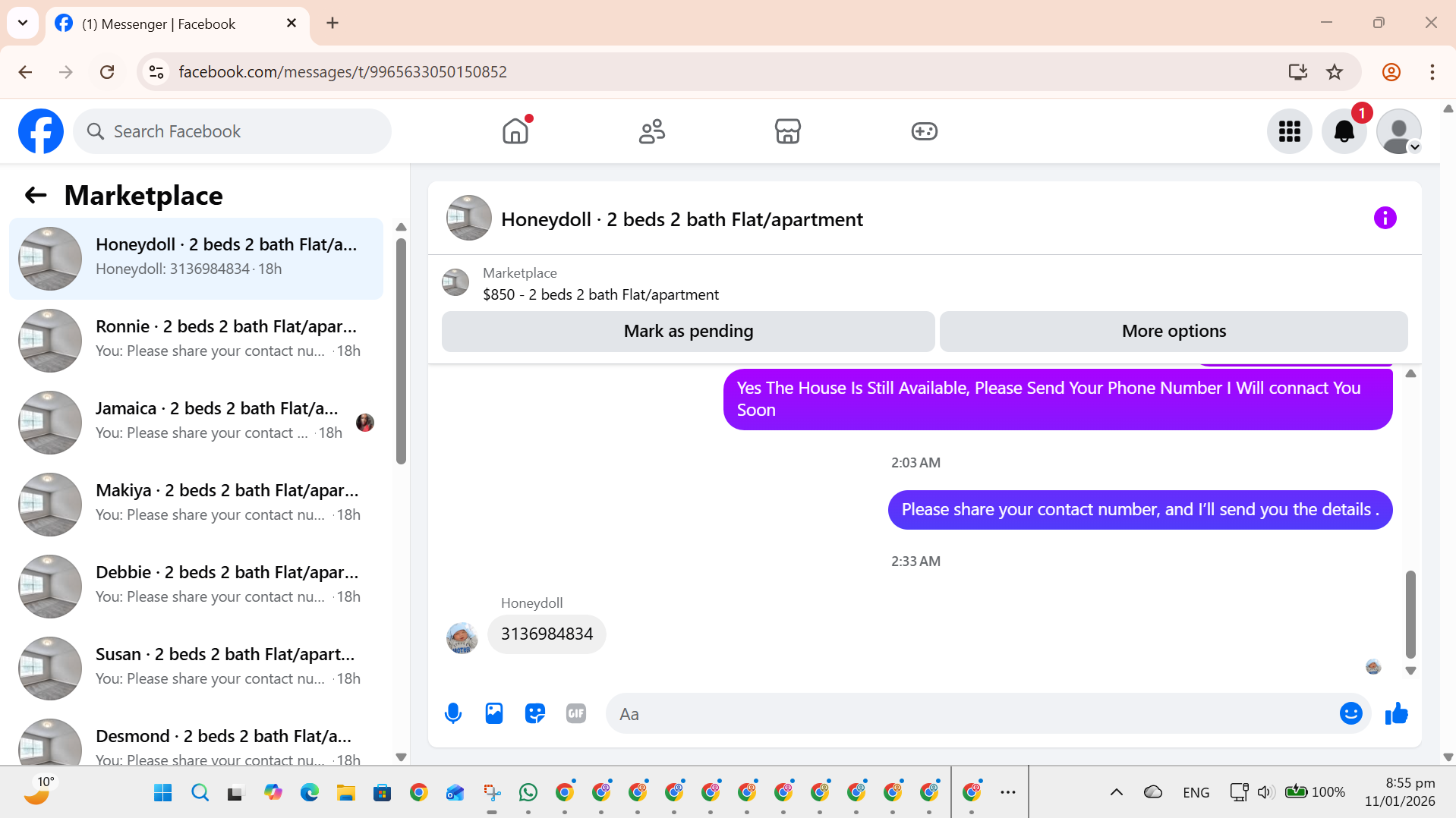
Task: Go back using the Marketplace arrow
Action: (36, 196)
